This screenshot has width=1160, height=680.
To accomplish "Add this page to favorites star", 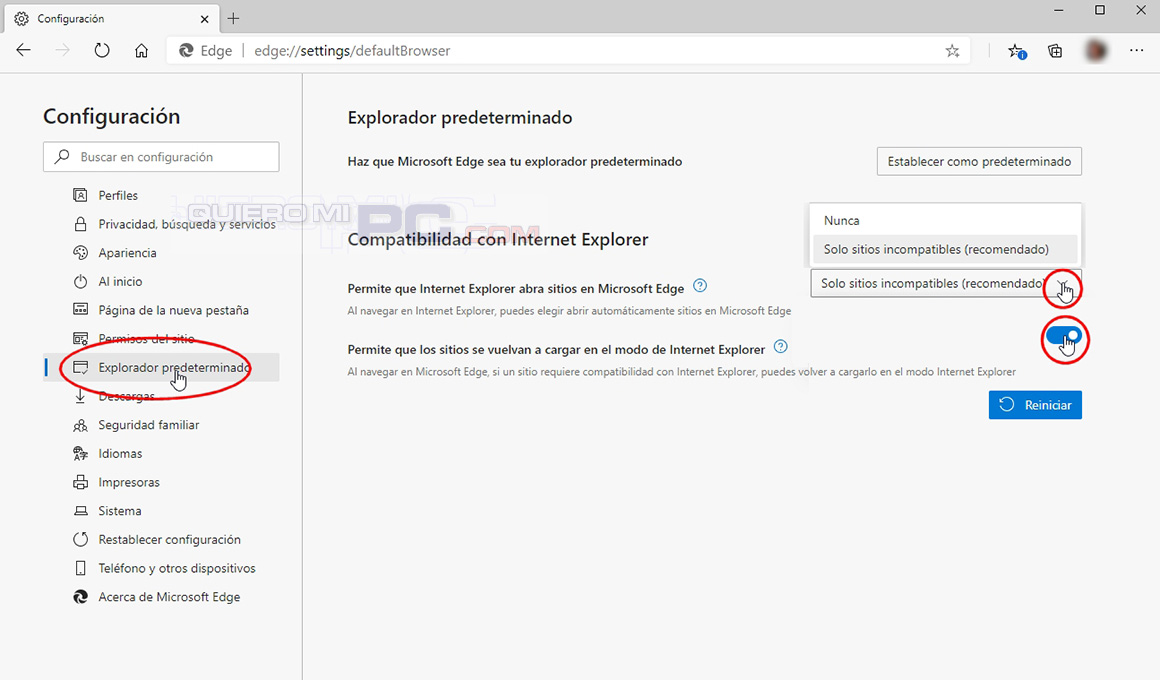I will click(x=952, y=50).
